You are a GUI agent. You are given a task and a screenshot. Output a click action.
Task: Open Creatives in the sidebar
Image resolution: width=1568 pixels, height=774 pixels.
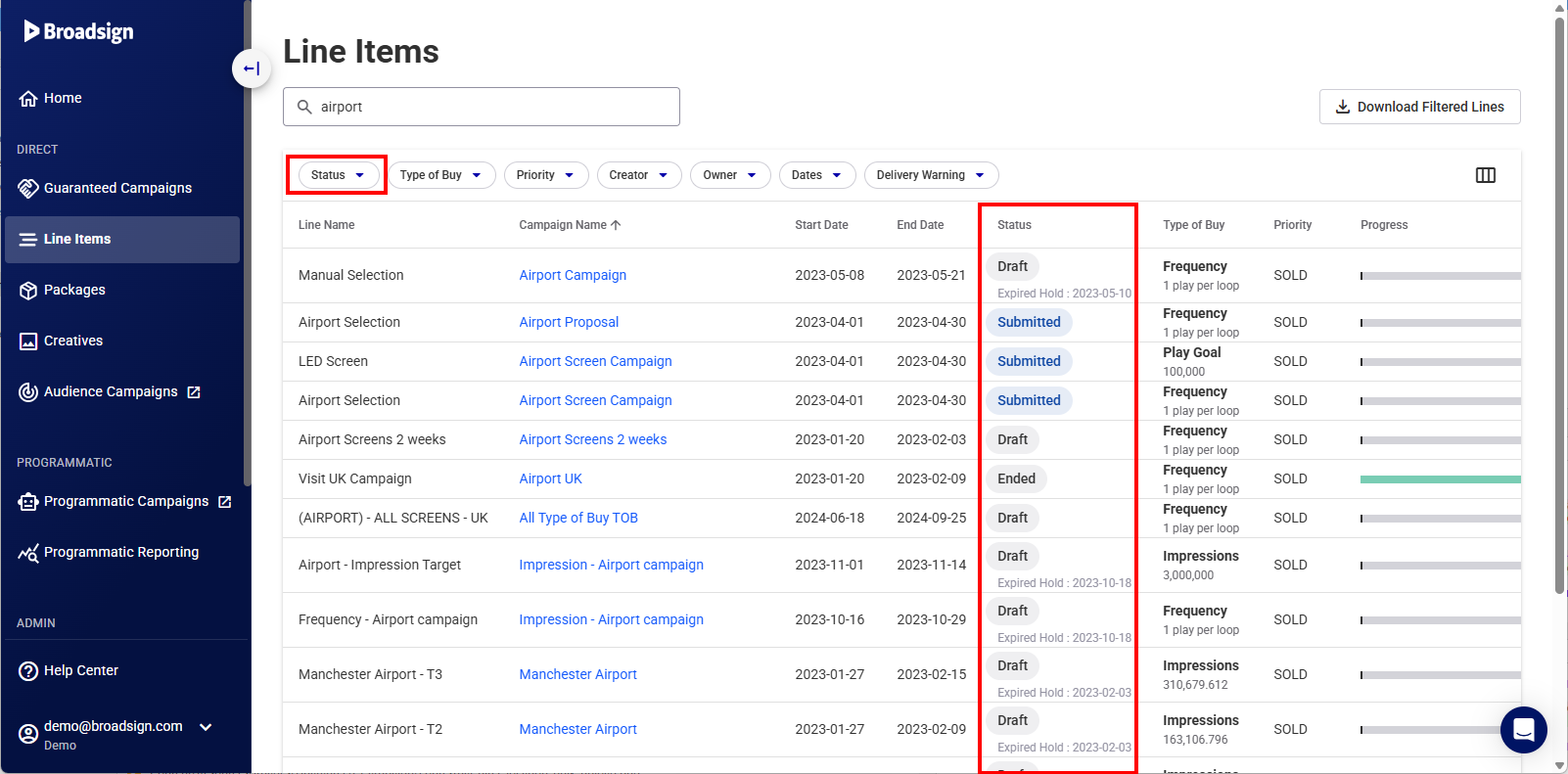[x=73, y=341]
